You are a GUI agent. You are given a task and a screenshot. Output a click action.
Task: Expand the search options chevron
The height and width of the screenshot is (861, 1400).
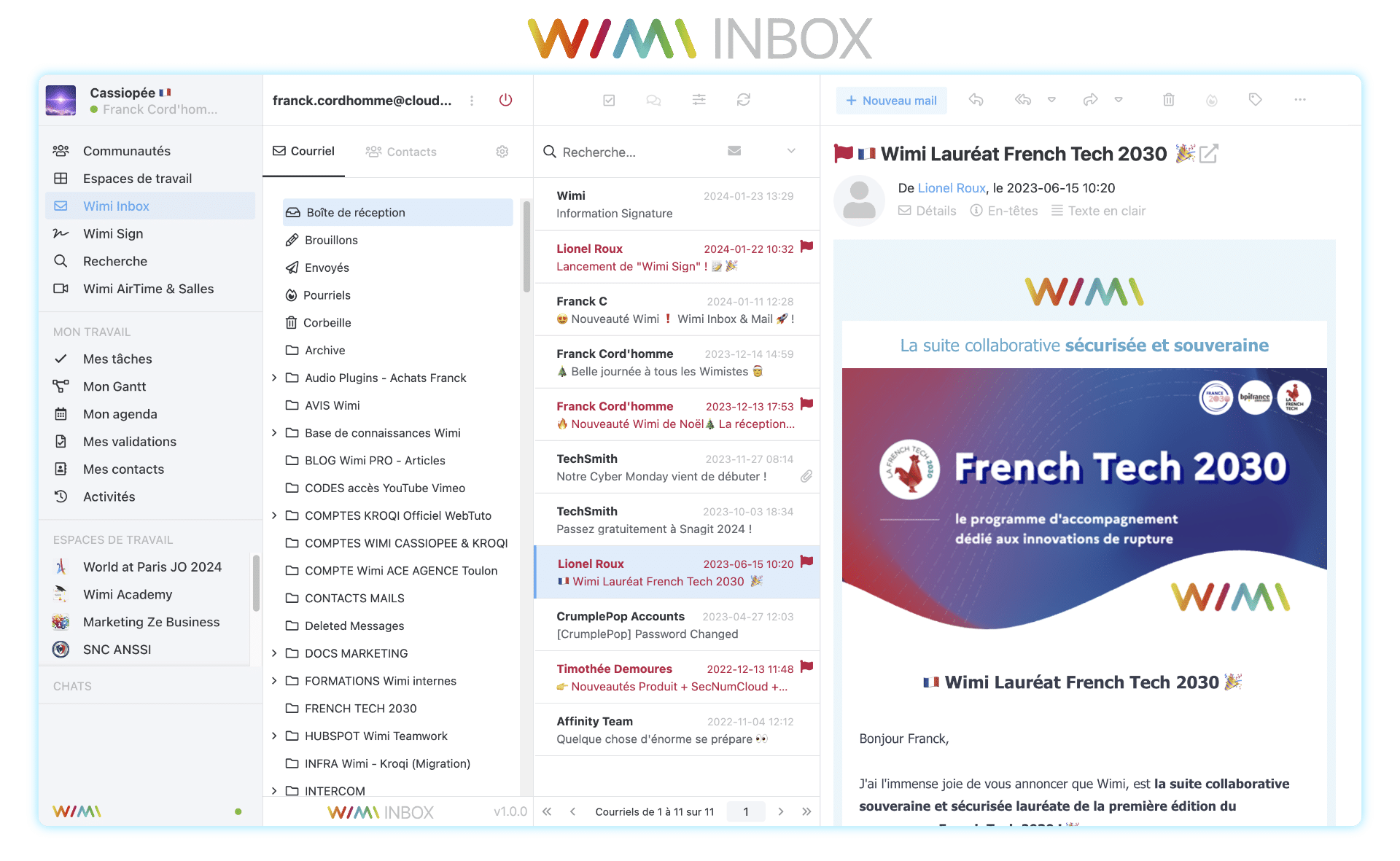click(x=791, y=151)
